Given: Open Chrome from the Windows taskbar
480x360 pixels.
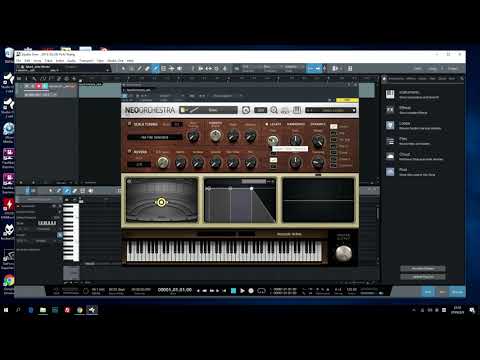Looking at the screenshot, I should point(80,310).
